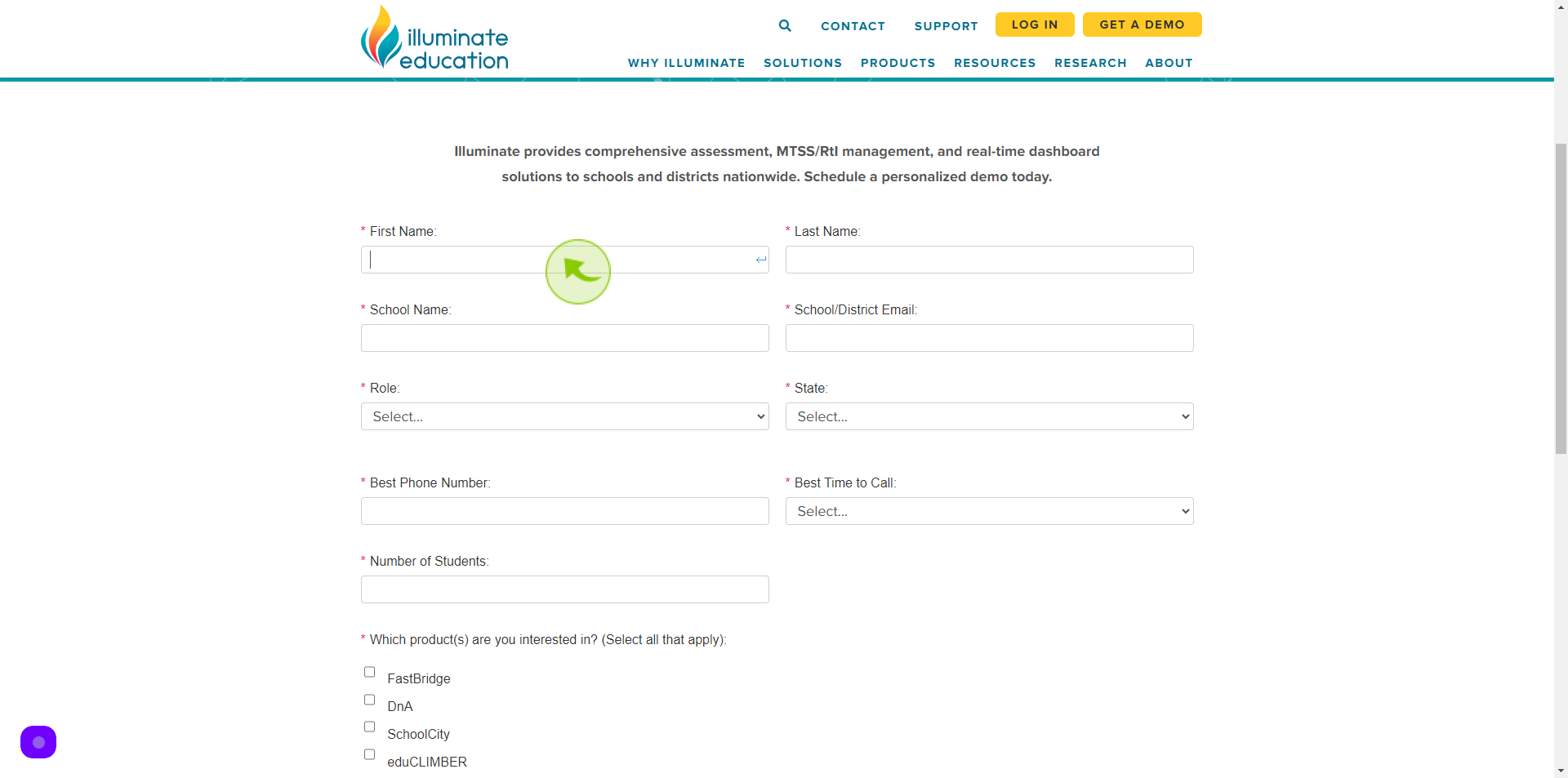Open the Role dropdown

pyautogui.click(x=565, y=416)
